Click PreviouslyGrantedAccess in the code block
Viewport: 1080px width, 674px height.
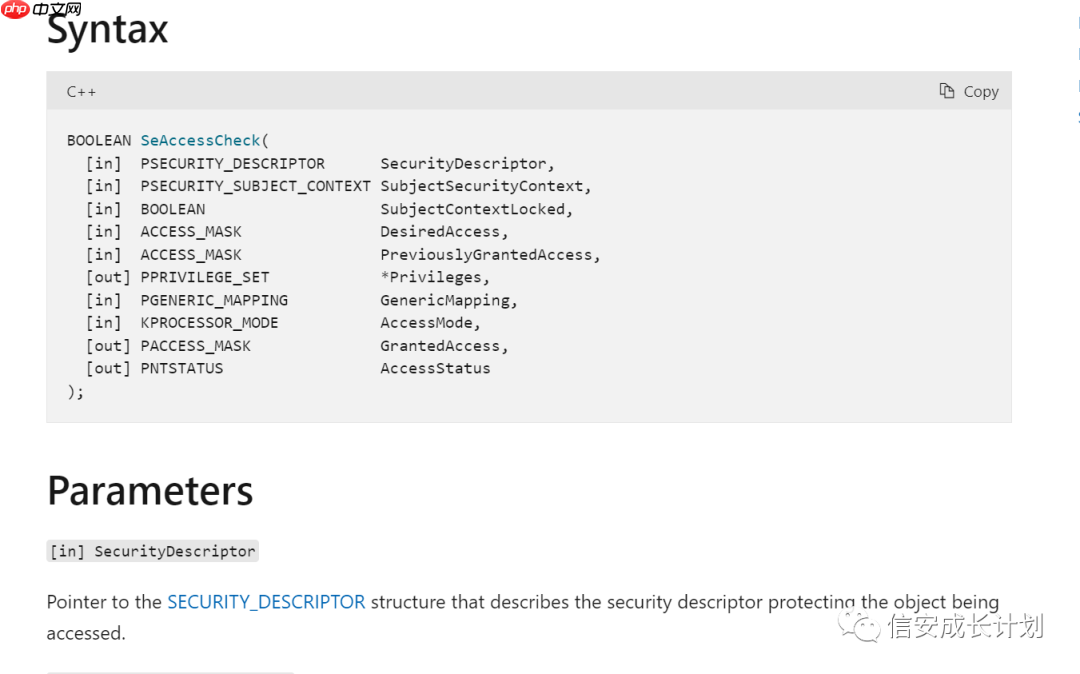[490, 255]
